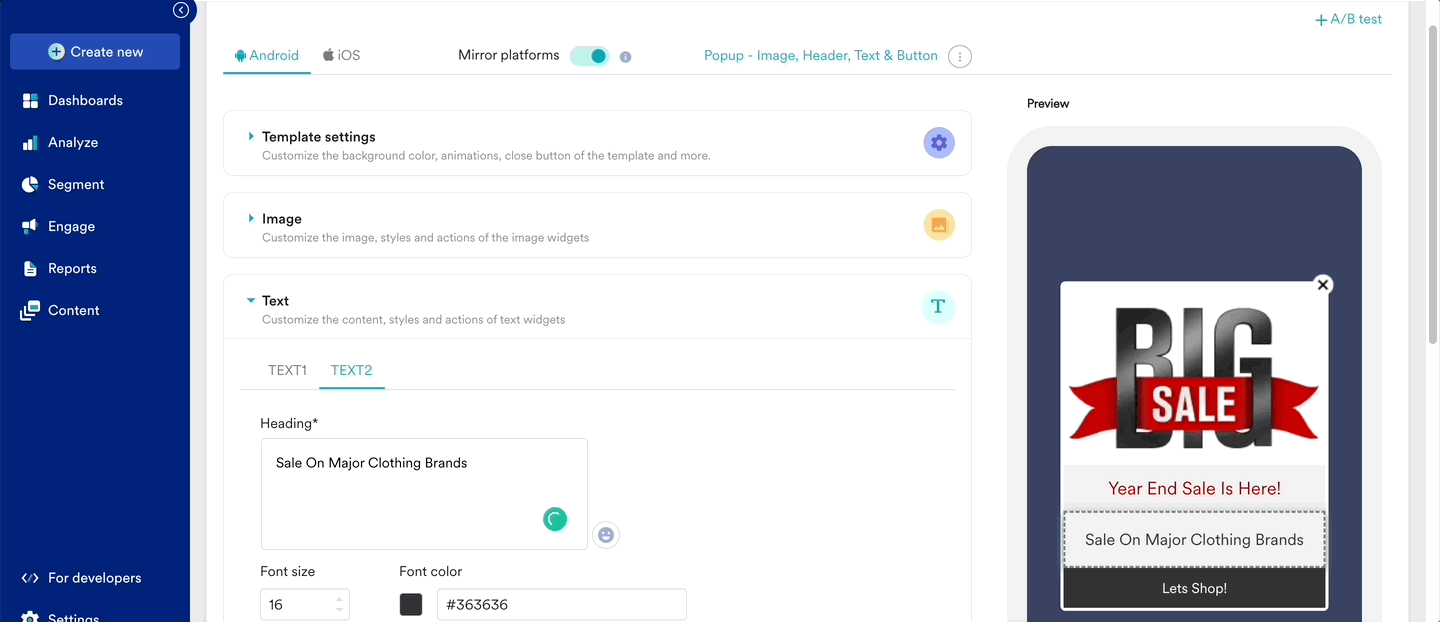Select the TEXT1 tab
1440x622 pixels.
(287, 370)
